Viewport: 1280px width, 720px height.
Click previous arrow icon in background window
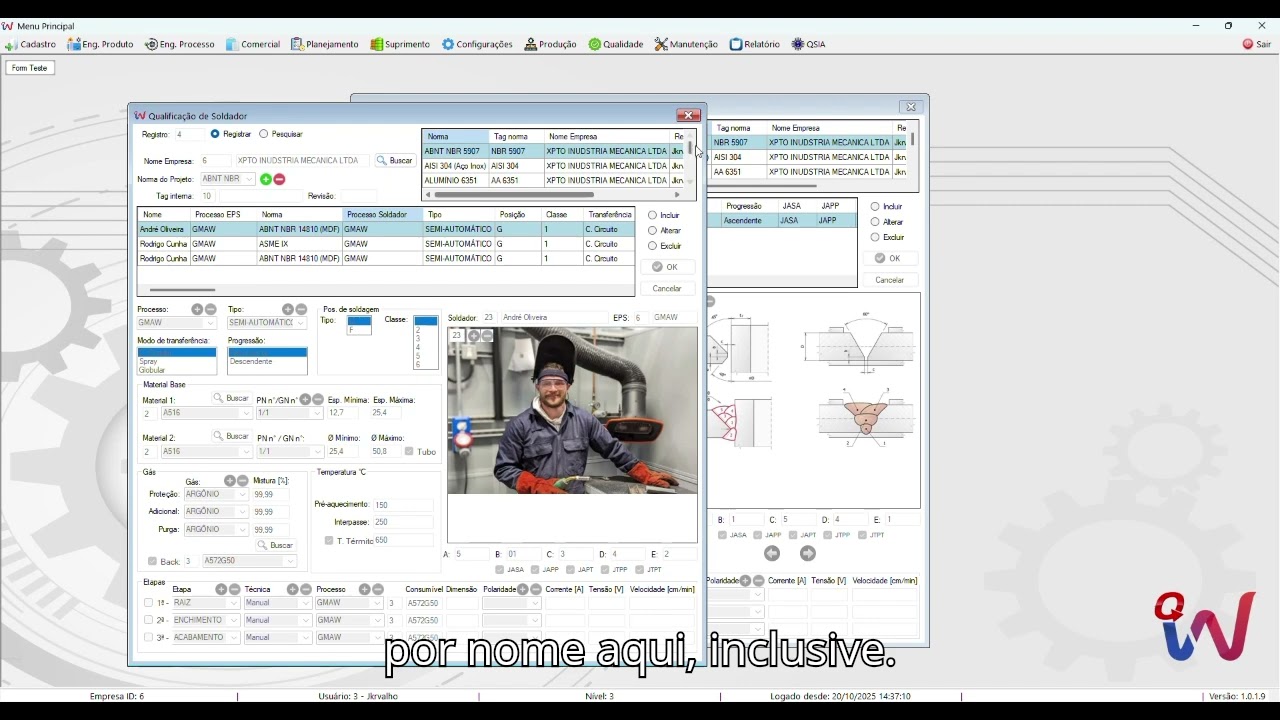(772, 553)
